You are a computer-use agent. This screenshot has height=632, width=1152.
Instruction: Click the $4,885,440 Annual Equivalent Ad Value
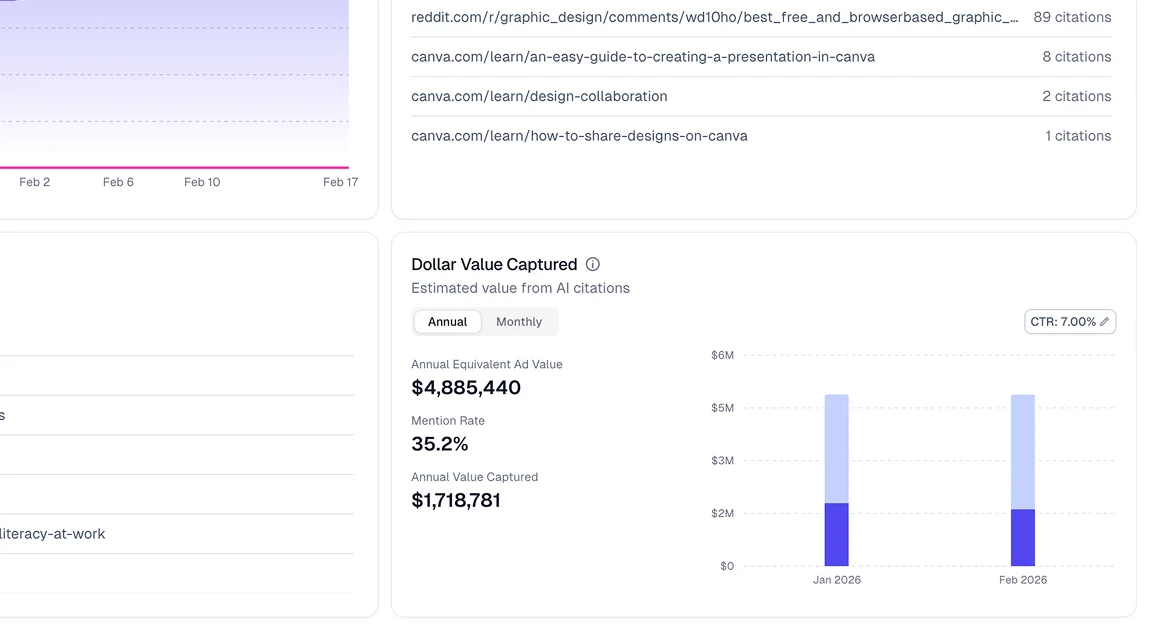tap(466, 388)
